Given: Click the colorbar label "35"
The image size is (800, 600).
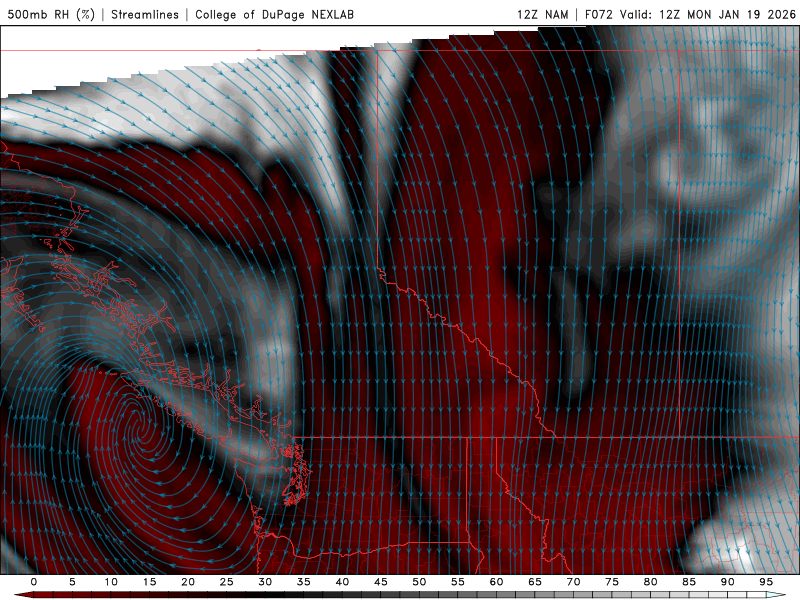Looking at the screenshot, I should tap(304, 582).
